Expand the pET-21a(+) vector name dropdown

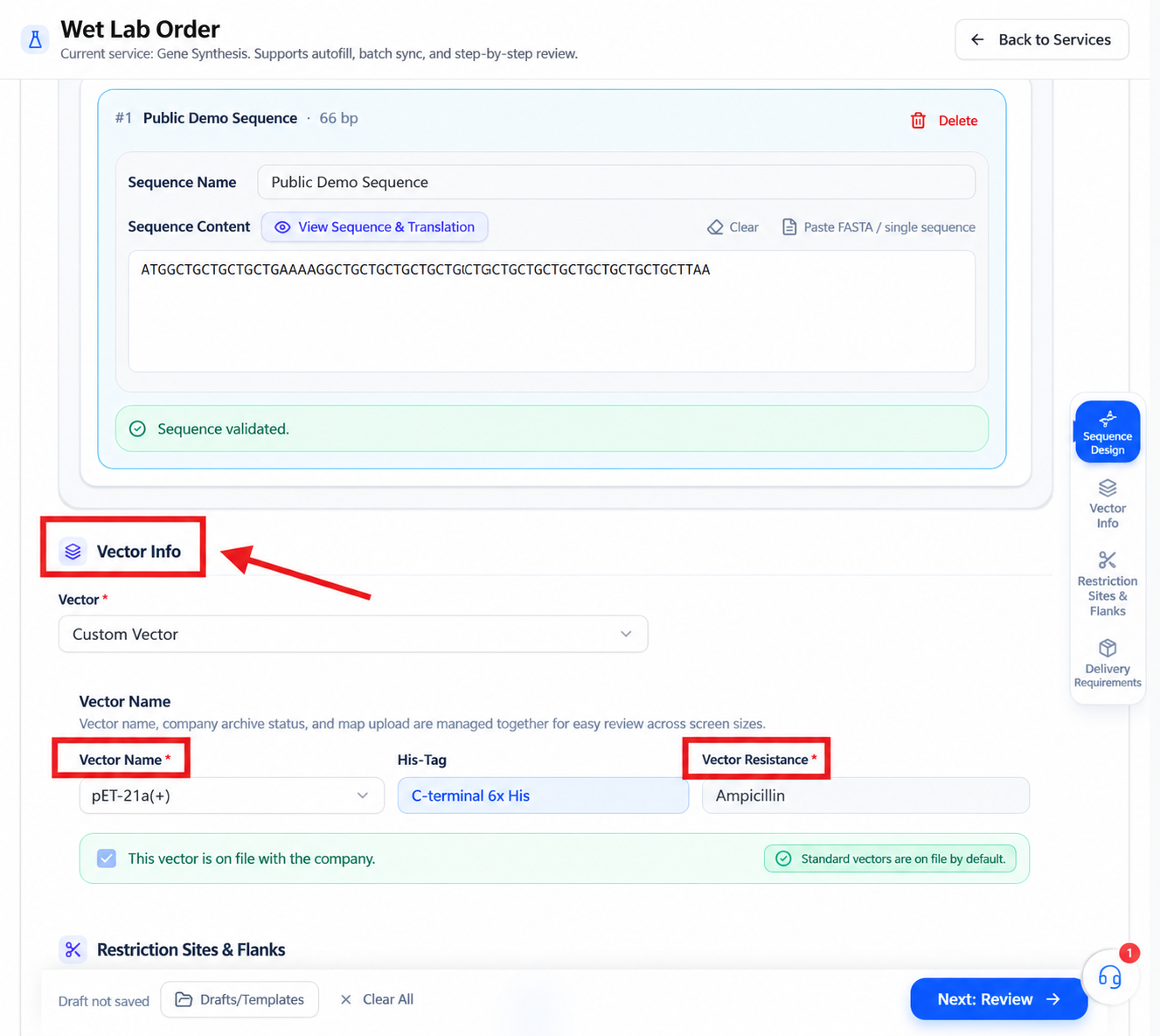(x=232, y=796)
